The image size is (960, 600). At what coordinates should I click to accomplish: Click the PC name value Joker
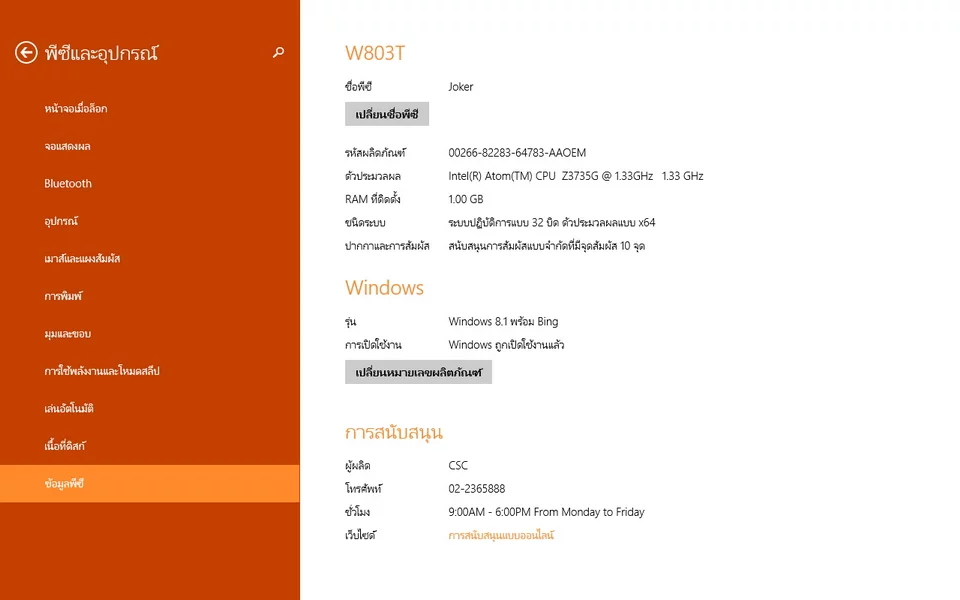pos(460,87)
